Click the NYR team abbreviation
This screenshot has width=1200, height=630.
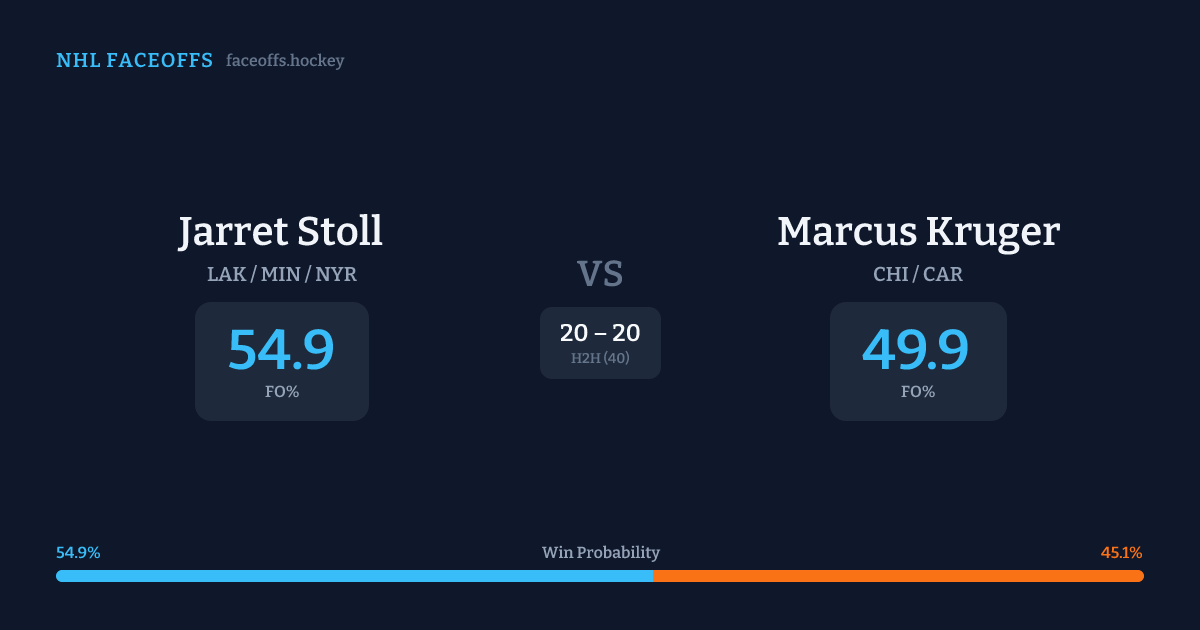pos(336,274)
